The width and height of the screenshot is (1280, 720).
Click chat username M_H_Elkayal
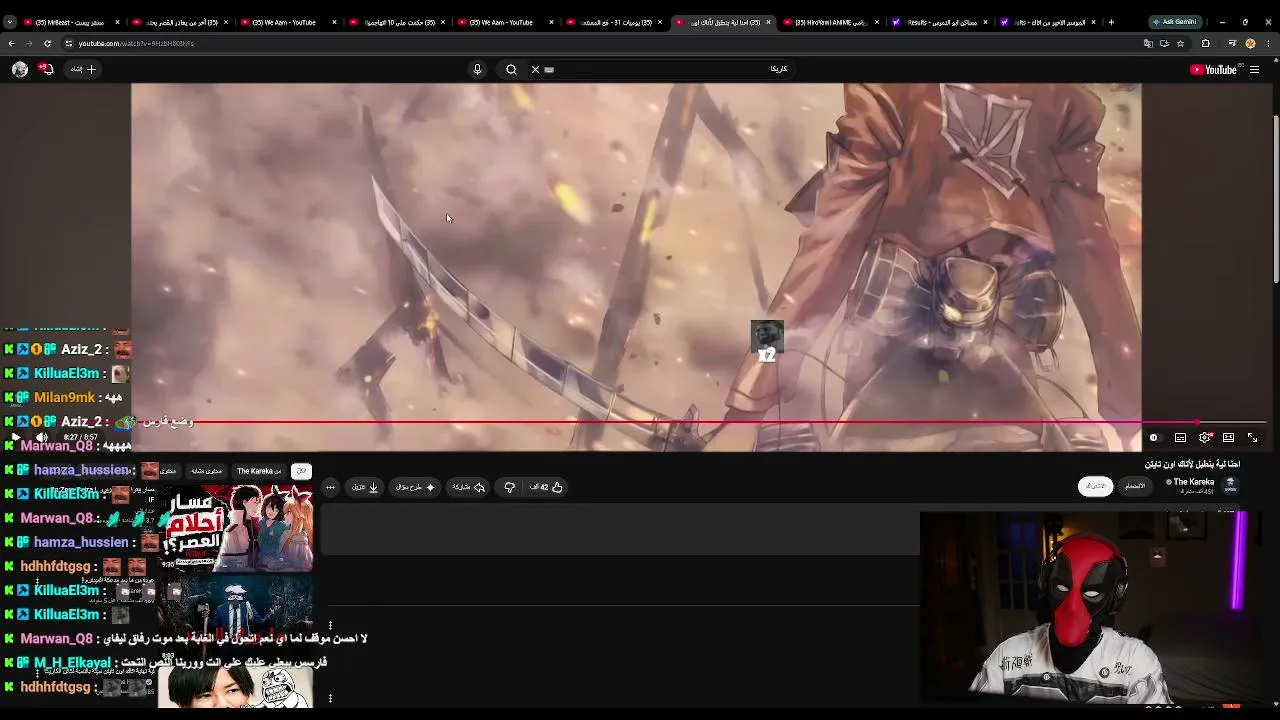(x=72, y=663)
